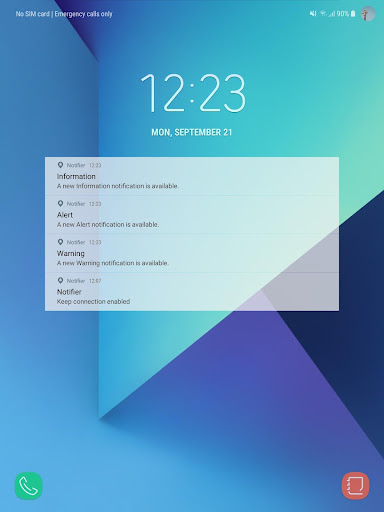This screenshot has width=384, height=512.
Task: Tap the user profile avatar
Action: 368,14
